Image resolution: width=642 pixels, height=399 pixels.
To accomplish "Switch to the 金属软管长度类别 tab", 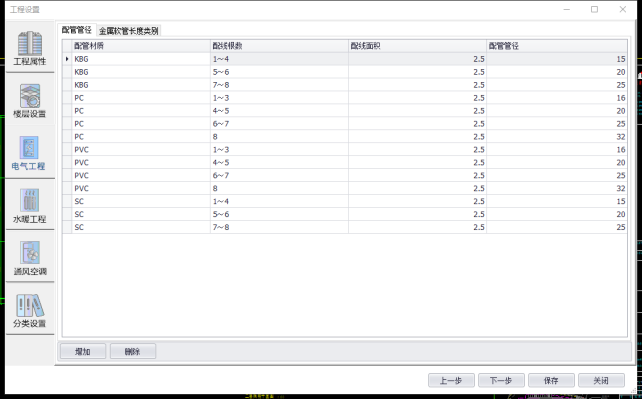I will point(129,31).
